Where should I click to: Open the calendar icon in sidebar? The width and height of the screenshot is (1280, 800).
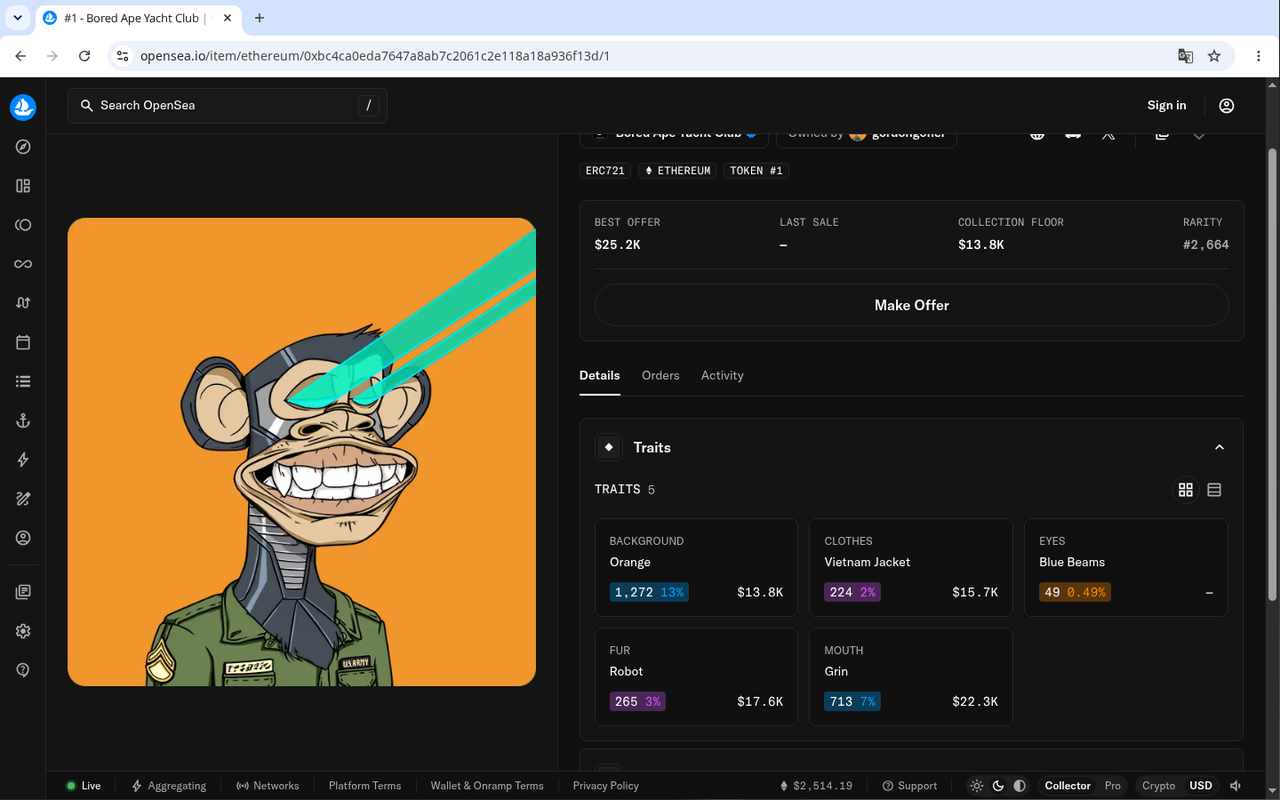pos(23,342)
